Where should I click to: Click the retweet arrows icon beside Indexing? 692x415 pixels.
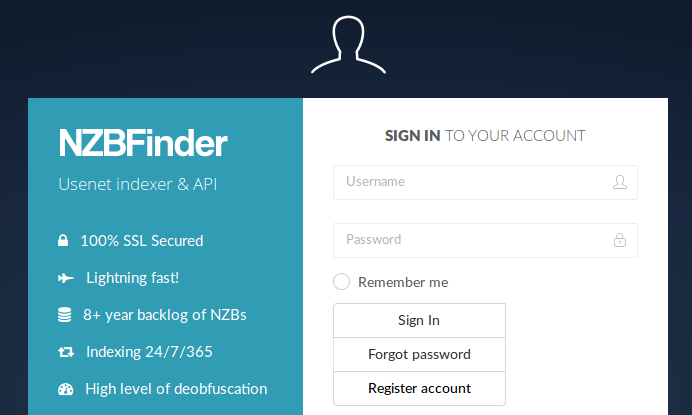coord(66,352)
